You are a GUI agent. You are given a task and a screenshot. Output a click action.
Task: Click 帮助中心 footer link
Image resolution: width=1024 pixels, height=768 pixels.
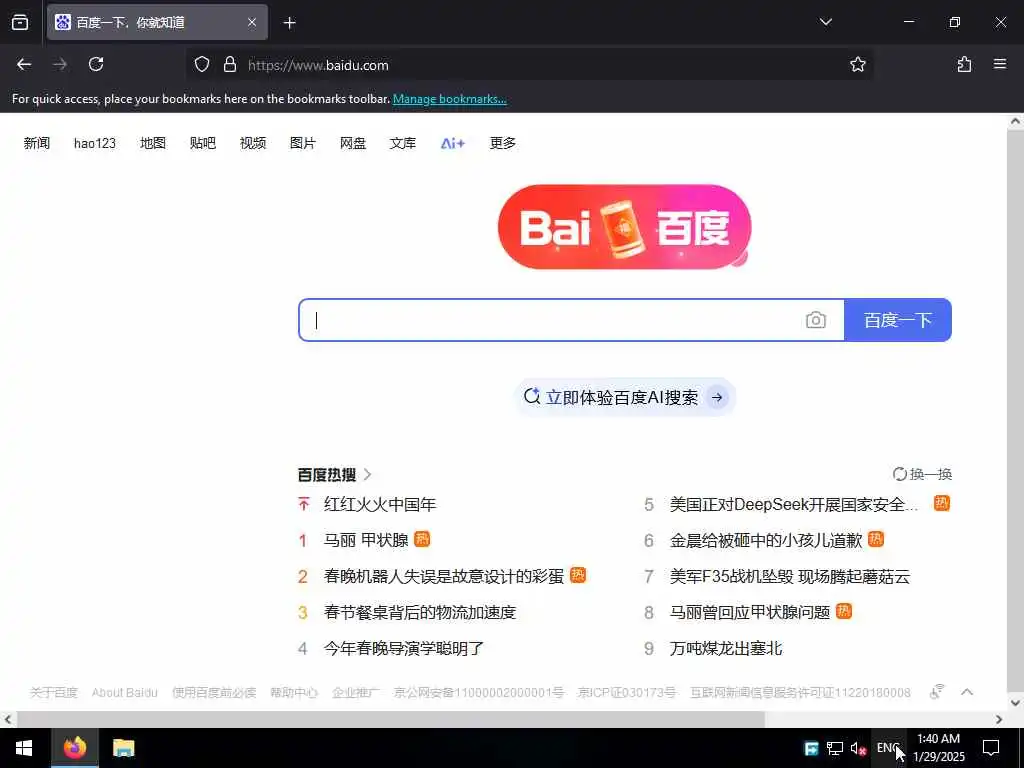coord(294,692)
